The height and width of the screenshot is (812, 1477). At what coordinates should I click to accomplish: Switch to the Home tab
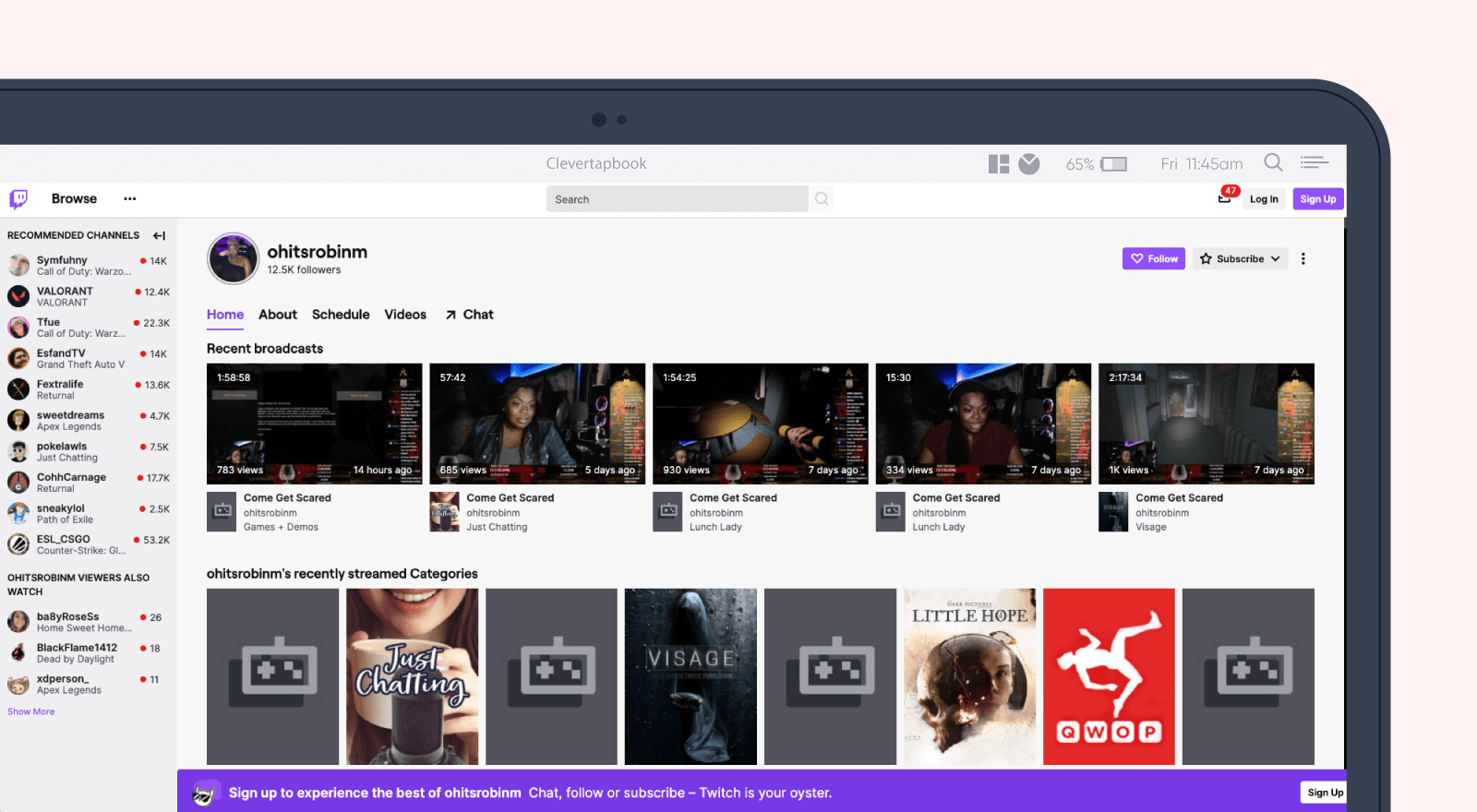point(225,315)
